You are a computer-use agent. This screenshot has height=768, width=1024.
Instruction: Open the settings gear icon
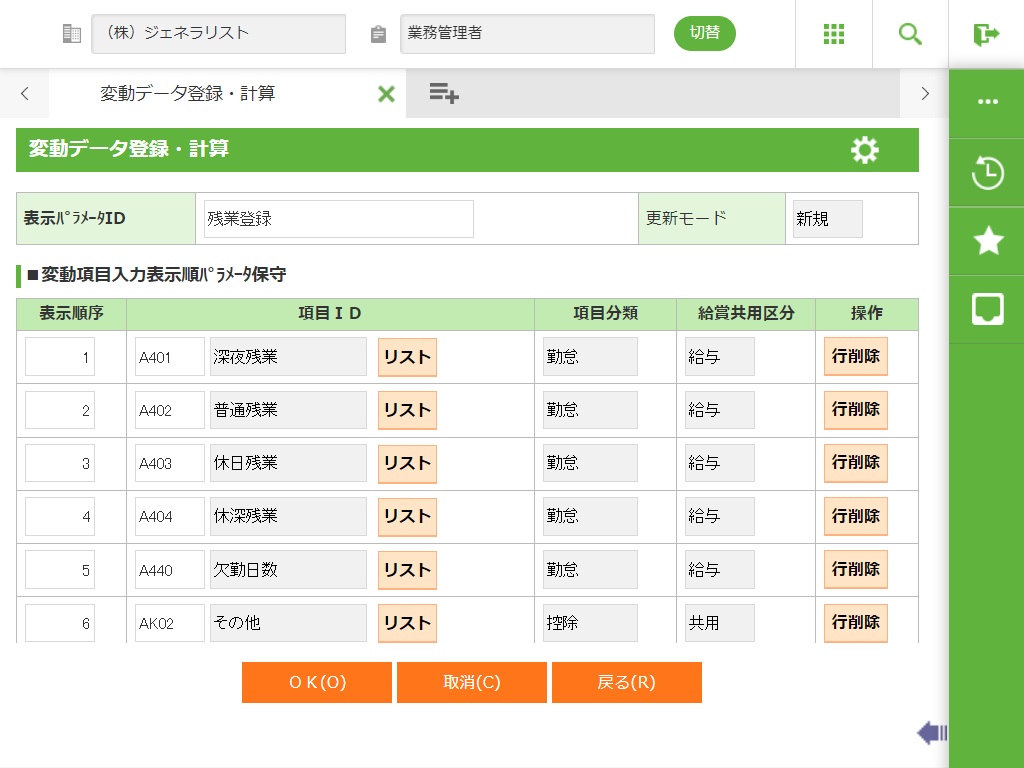click(864, 150)
